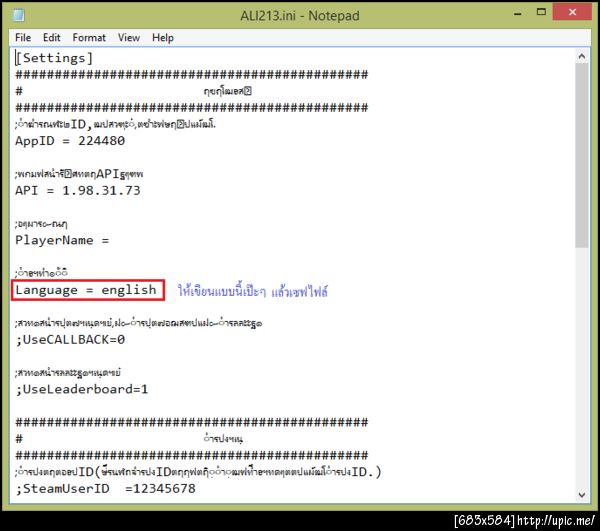600x531 pixels.
Task: Click the scroll up arrow
Action: pos(582,56)
